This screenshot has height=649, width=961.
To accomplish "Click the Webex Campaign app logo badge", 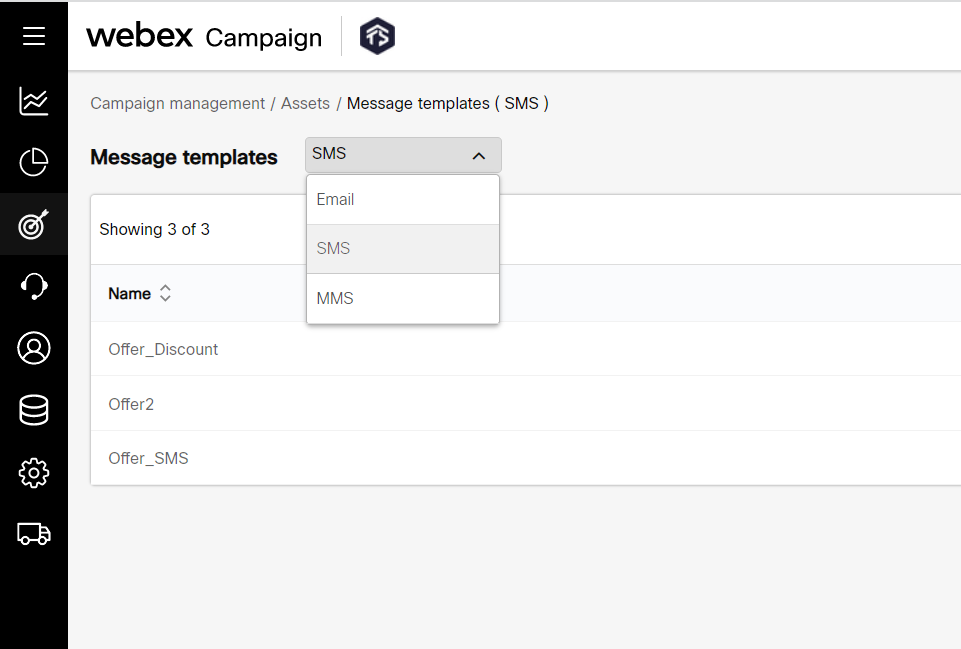I will coord(377,35).
